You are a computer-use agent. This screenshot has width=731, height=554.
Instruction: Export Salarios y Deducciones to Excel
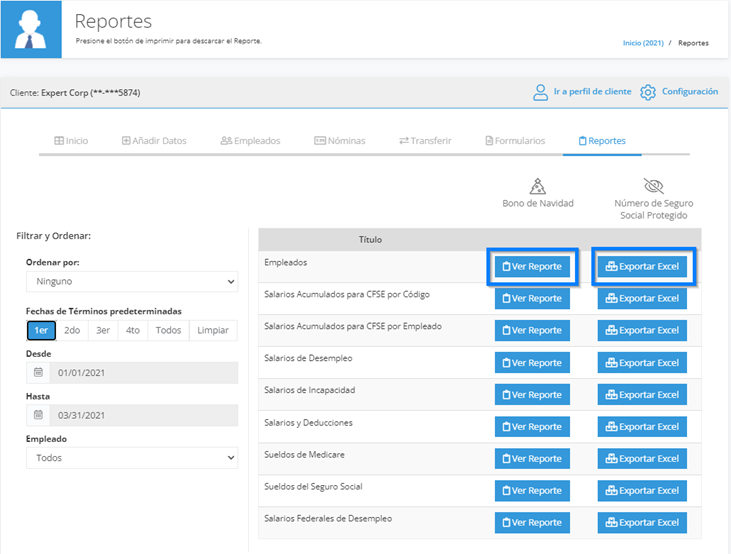tap(642, 427)
